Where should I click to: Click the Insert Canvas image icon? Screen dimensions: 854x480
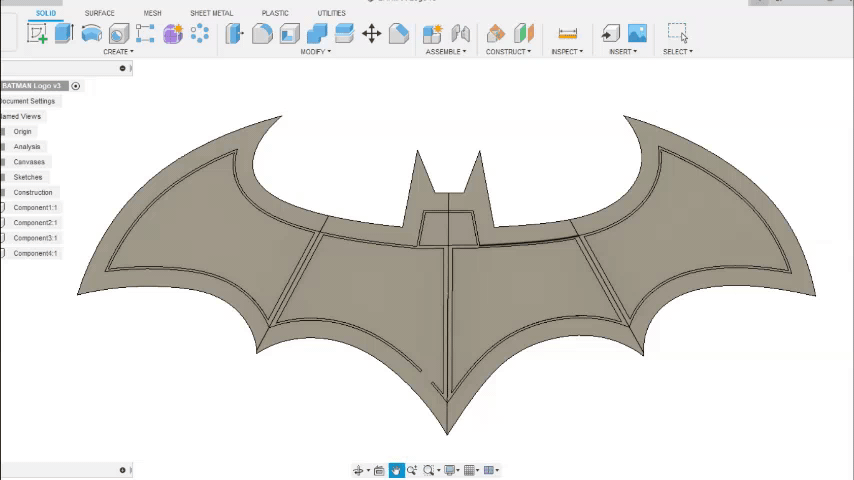click(x=637, y=34)
